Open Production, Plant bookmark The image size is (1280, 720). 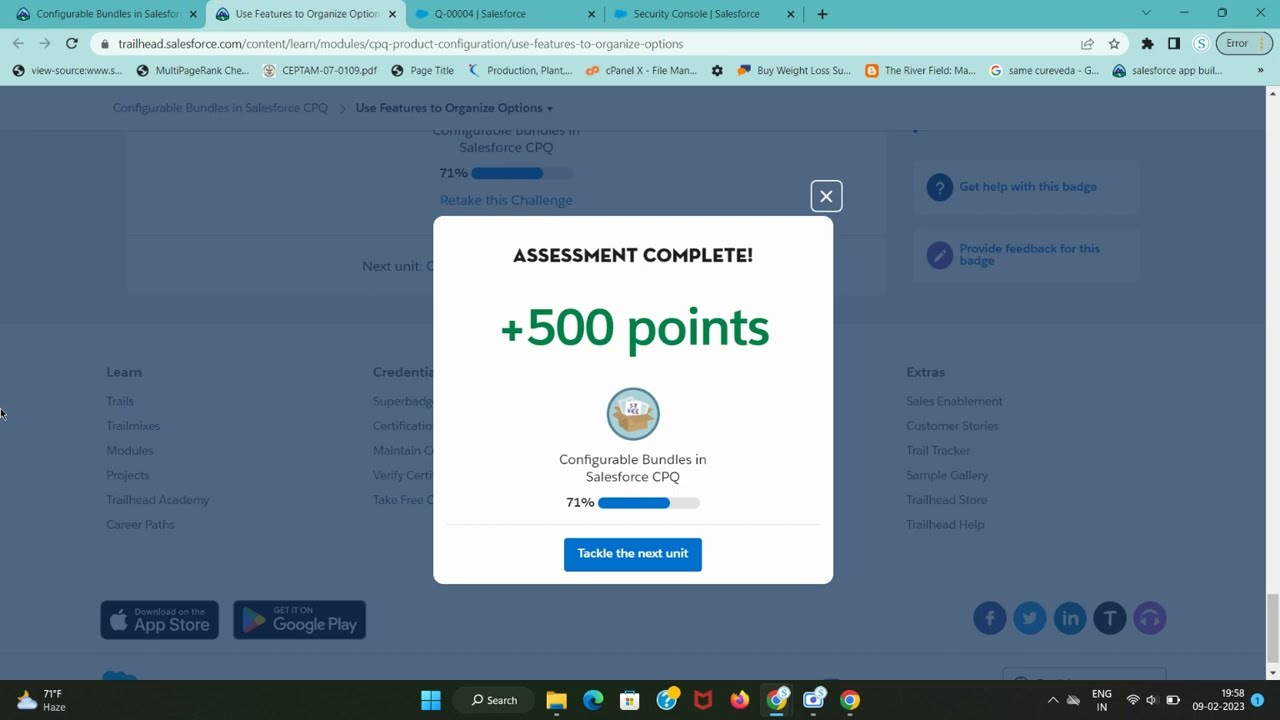click(520, 71)
